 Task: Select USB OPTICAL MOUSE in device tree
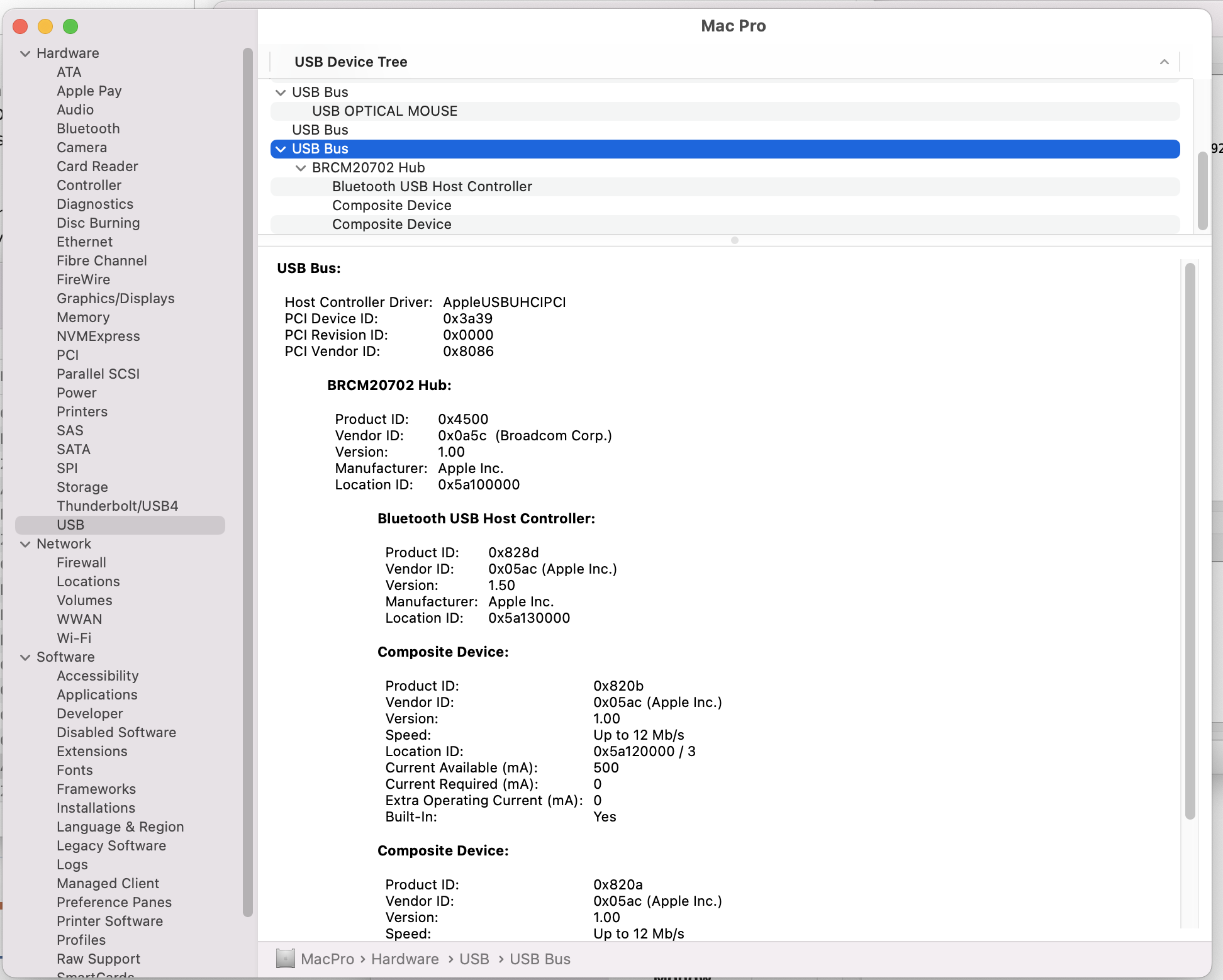click(384, 111)
